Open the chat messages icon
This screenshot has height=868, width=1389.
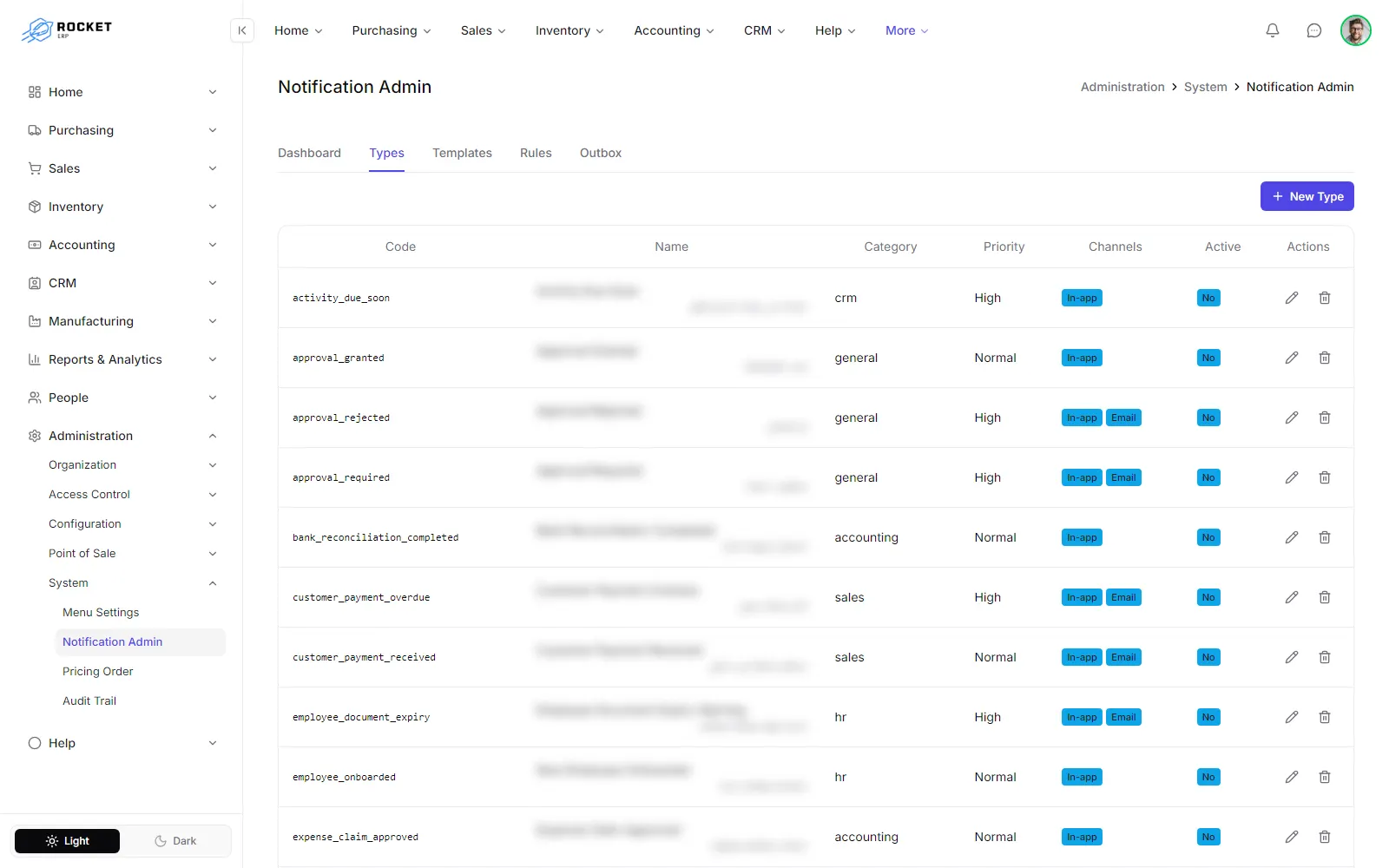[1314, 30]
